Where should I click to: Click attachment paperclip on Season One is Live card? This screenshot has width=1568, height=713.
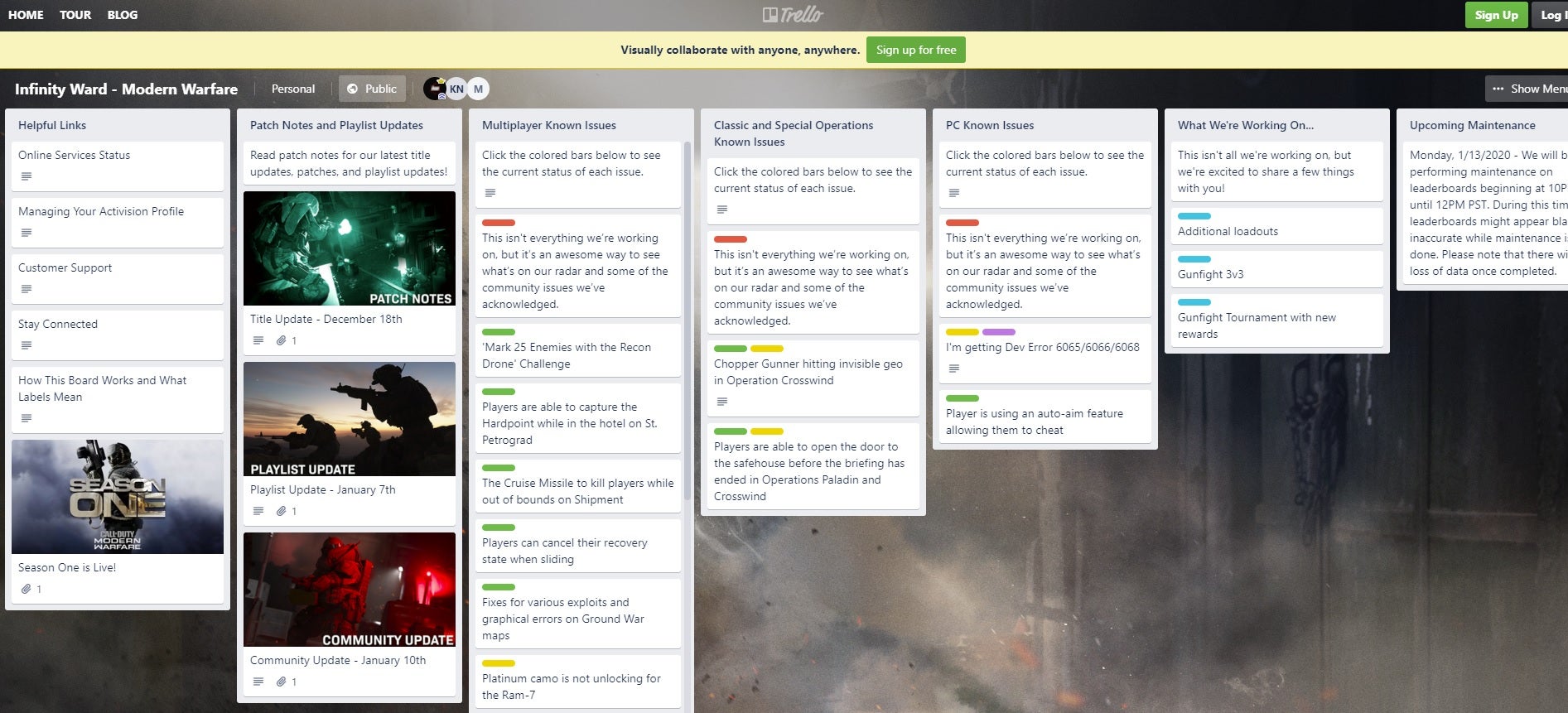(27, 589)
